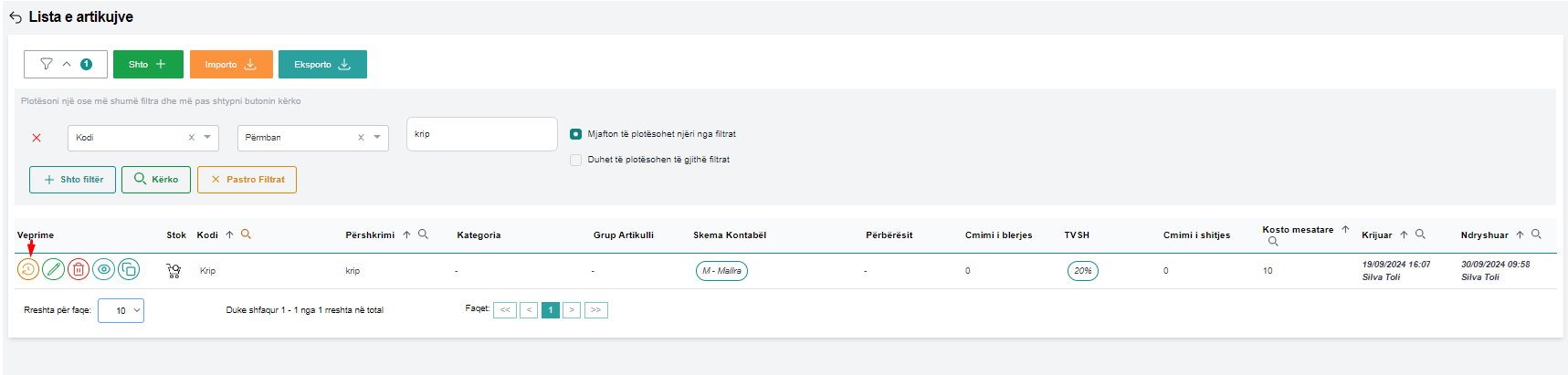View Krip details with the eye icon

tap(104, 269)
